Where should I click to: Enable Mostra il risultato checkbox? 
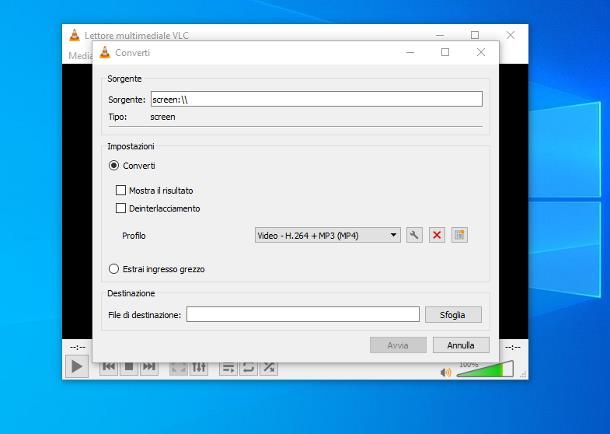pos(121,190)
